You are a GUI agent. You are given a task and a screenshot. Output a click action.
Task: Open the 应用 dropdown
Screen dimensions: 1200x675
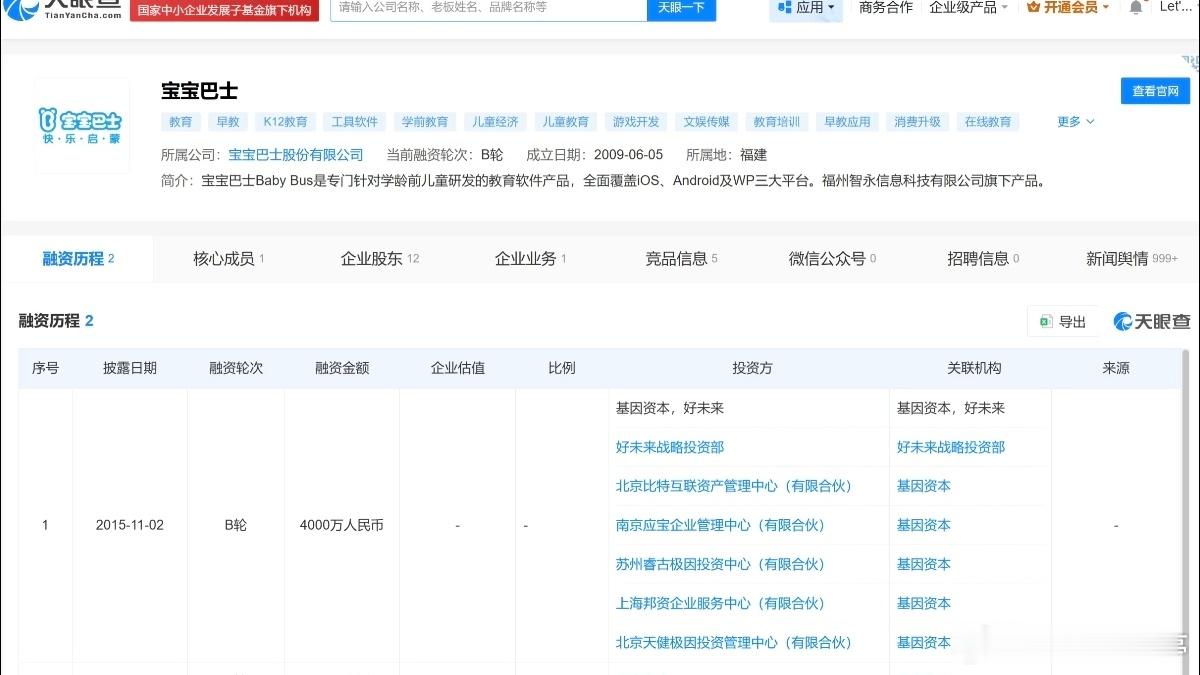coord(806,8)
